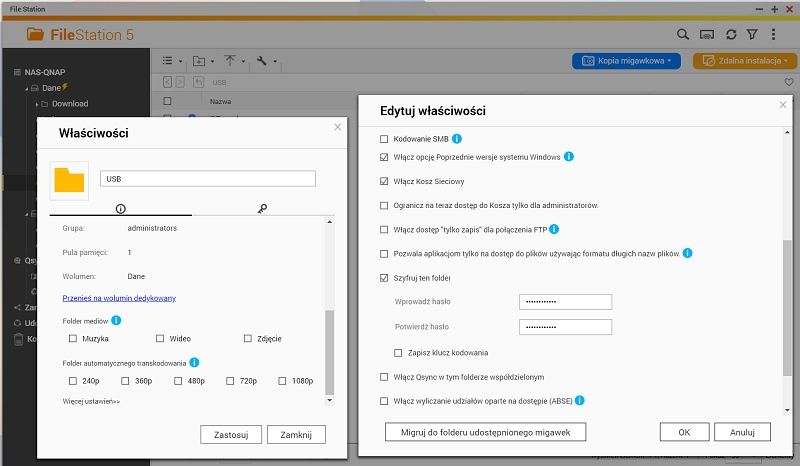The width and height of the screenshot is (800, 466).
Task: Click the Wprowadź hasło password field
Action: coord(565,302)
